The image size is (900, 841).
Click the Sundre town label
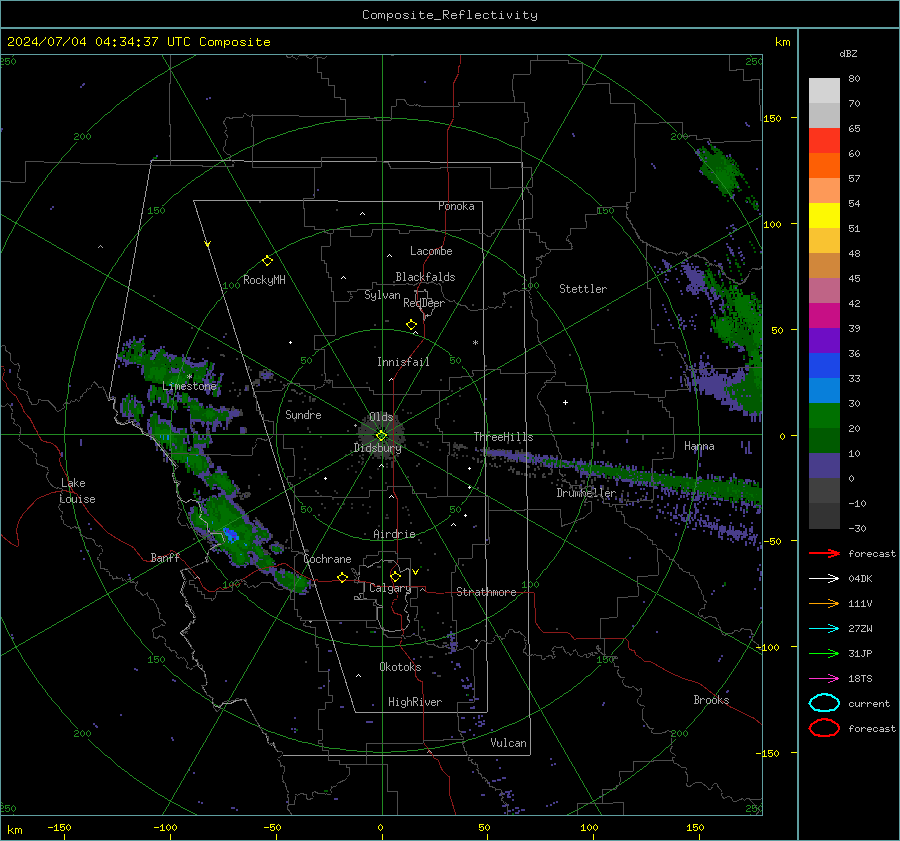point(303,415)
